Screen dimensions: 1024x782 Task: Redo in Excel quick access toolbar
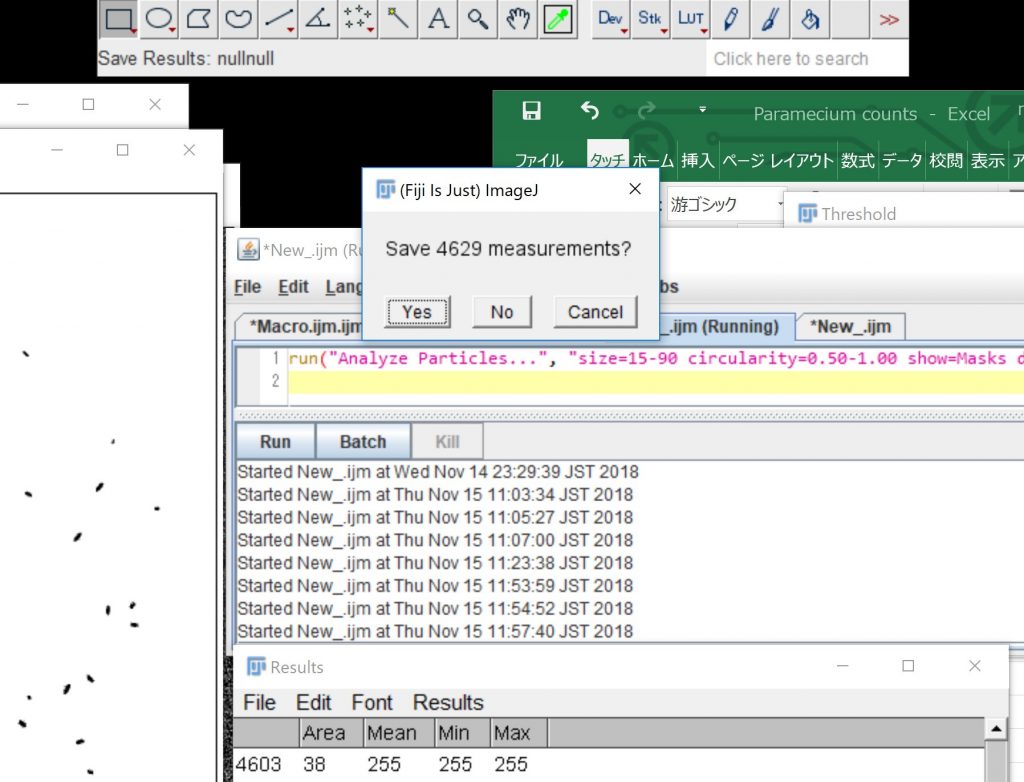pos(647,111)
